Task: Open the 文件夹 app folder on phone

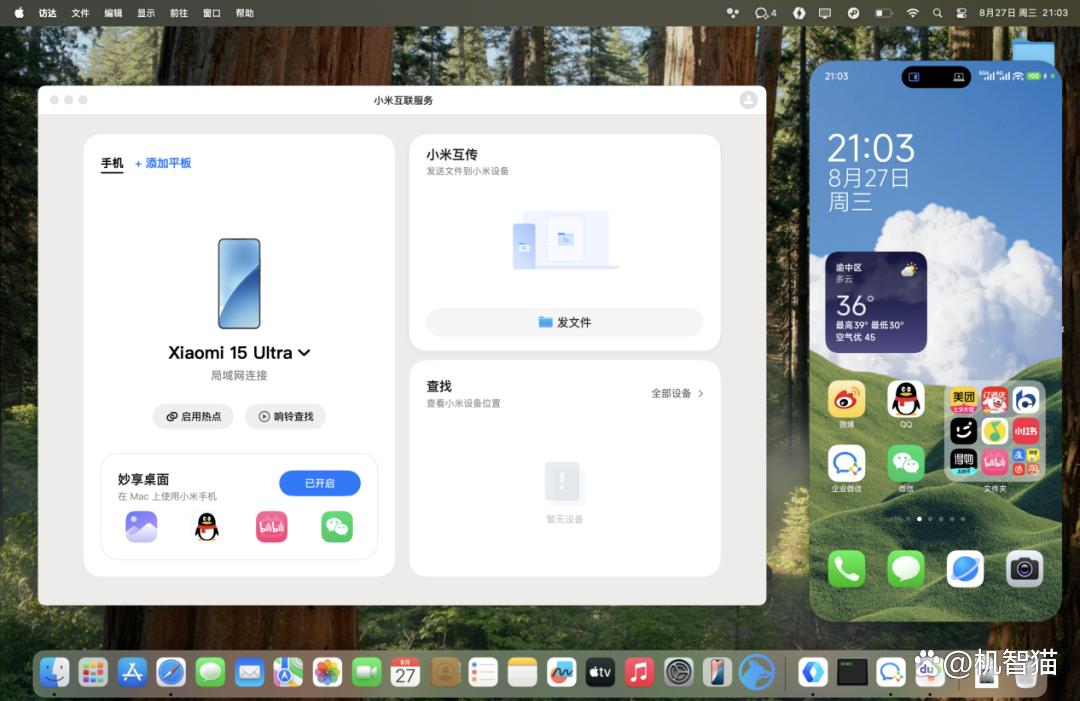Action: point(995,431)
